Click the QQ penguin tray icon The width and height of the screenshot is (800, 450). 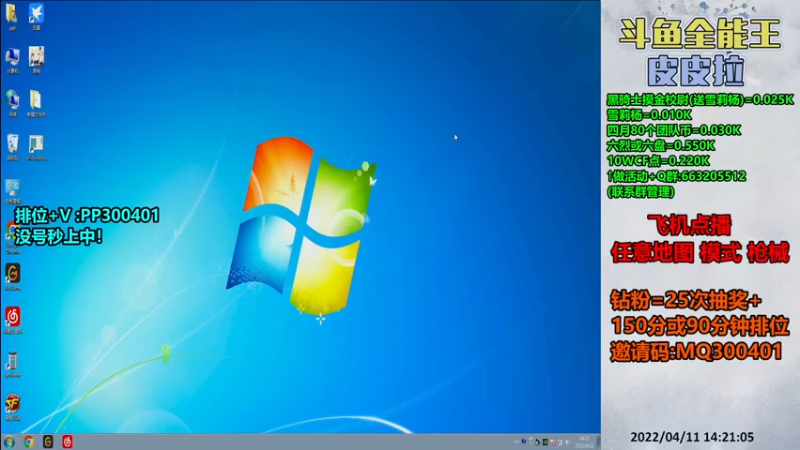pos(537,442)
